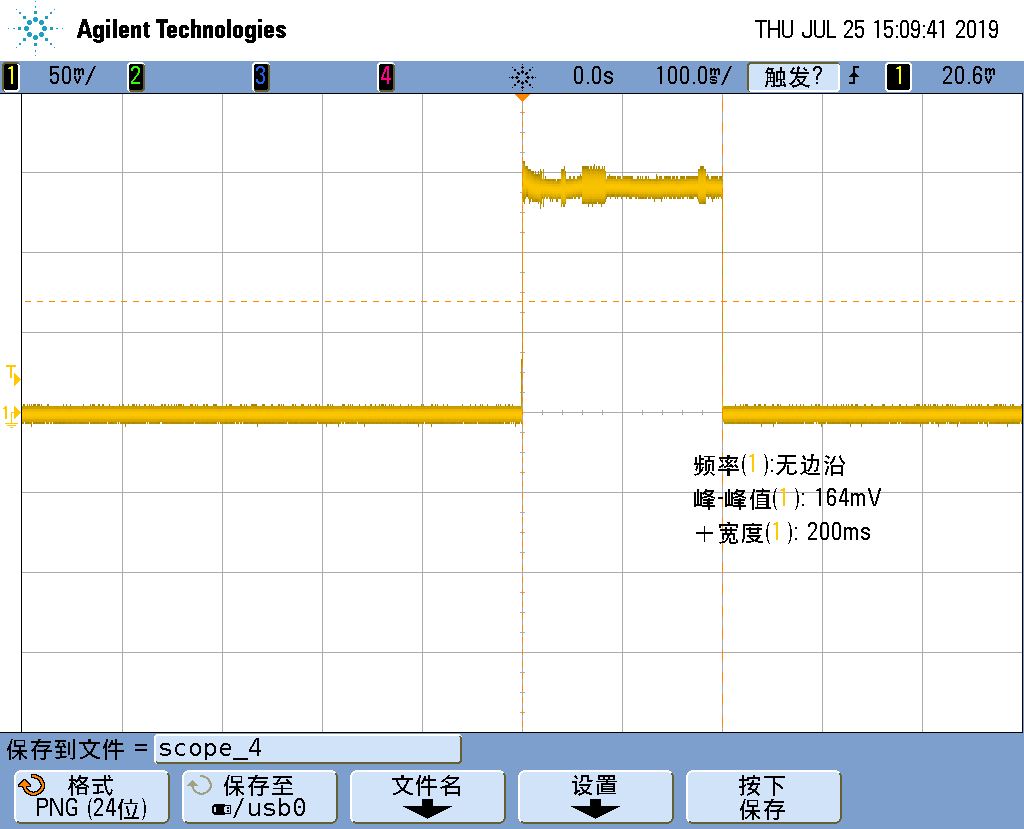The image size is (1024, 829).
Task: Click the 触发? trigger status button
Action: pyautogui.click(x=793, y=76)
